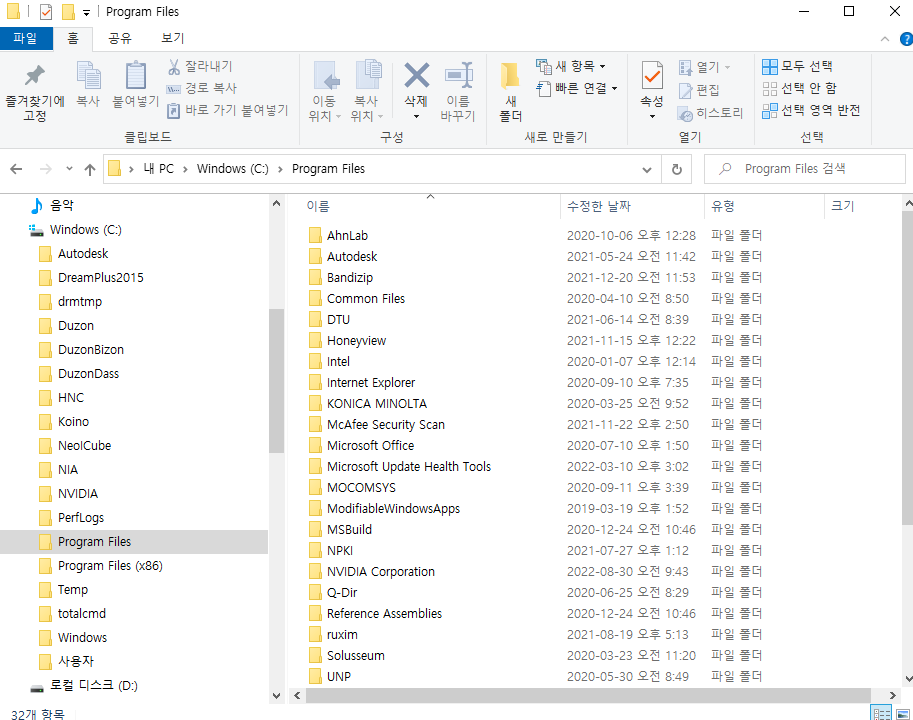Select the AhnLab folder
The width and height of the screenshot is (913, 720).
tap(347, 236)
